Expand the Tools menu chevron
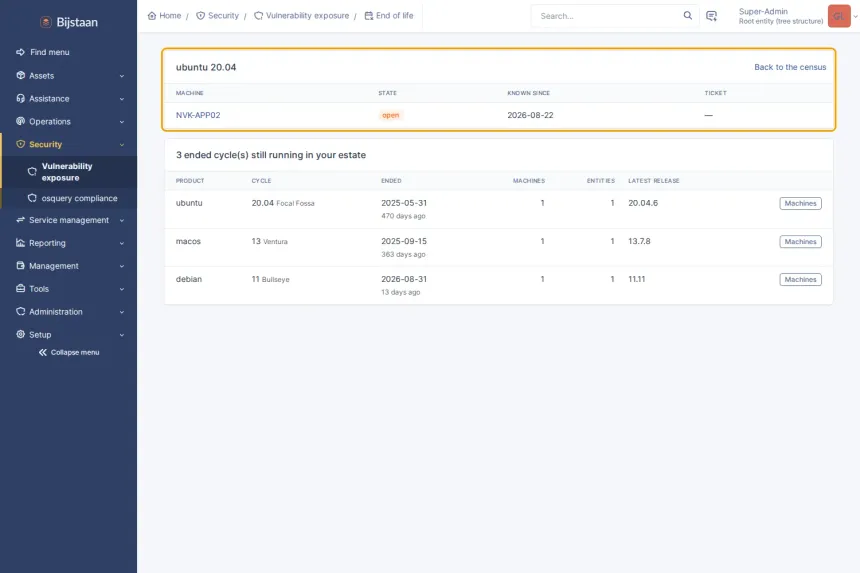Screen dimensions: 860x573 point(122,289)
